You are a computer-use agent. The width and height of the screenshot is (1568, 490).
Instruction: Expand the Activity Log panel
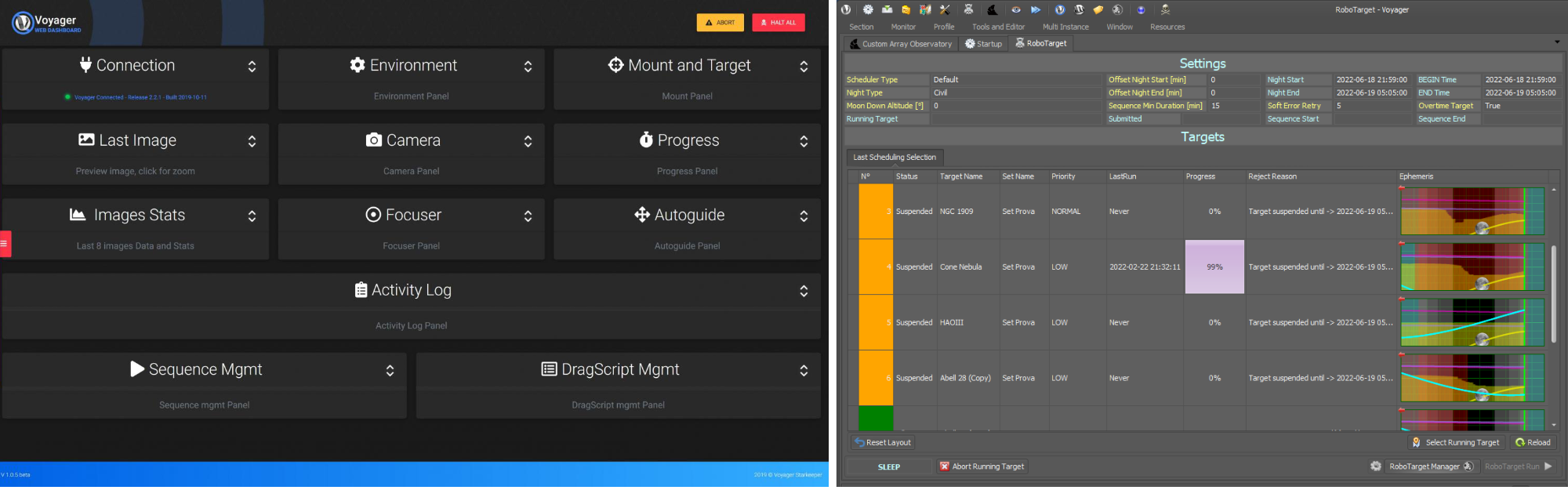[804, 291]
